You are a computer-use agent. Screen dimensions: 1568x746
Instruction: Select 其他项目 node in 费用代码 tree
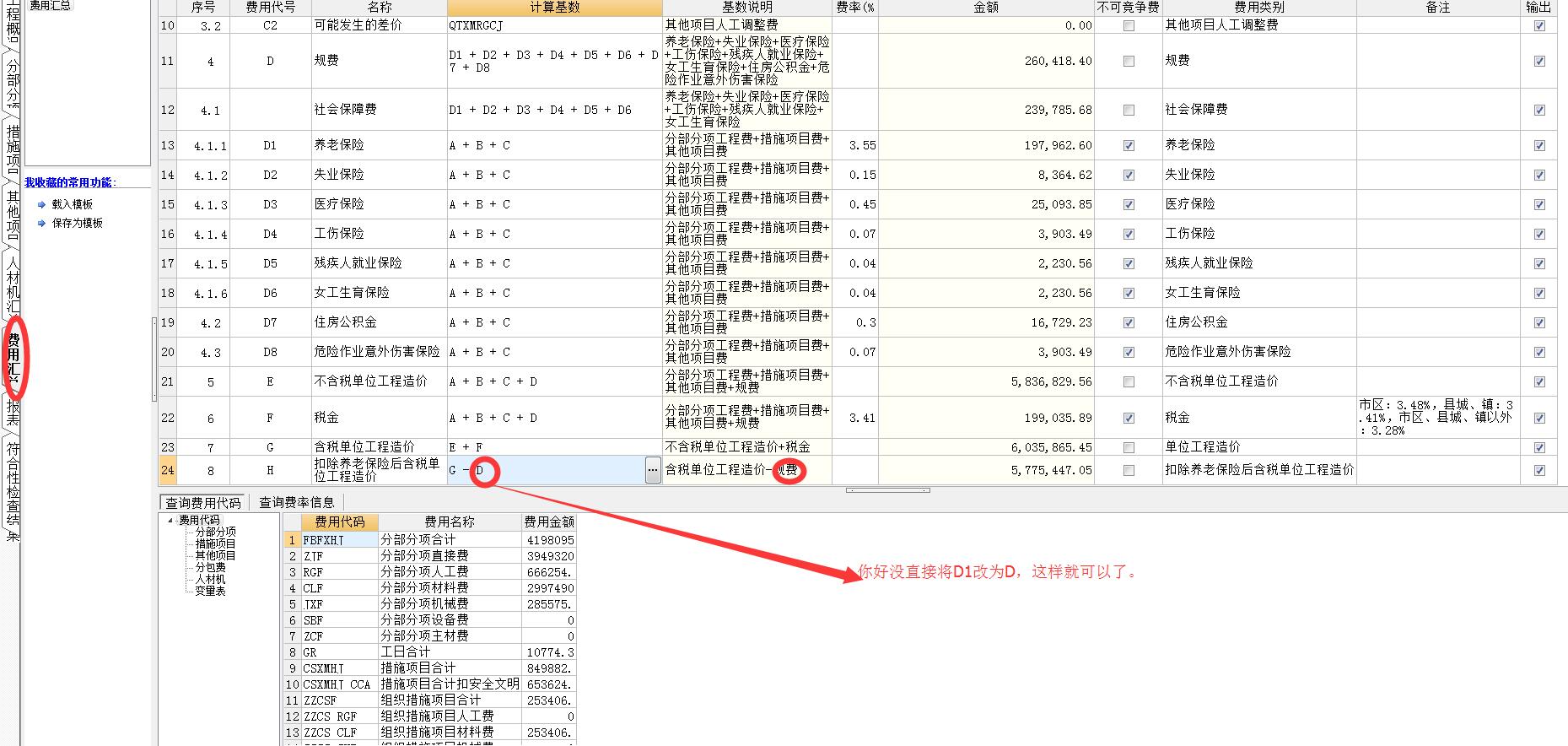point(216,555)
